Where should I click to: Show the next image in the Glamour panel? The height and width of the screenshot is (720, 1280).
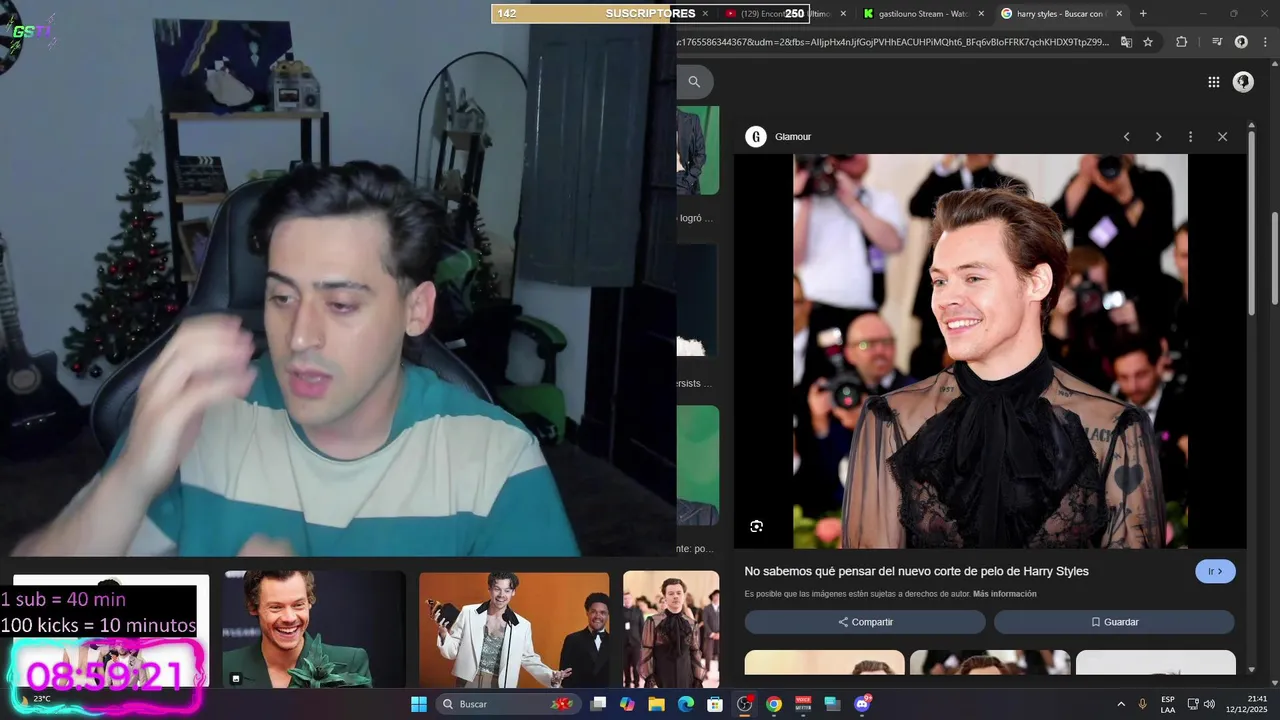1158,137
